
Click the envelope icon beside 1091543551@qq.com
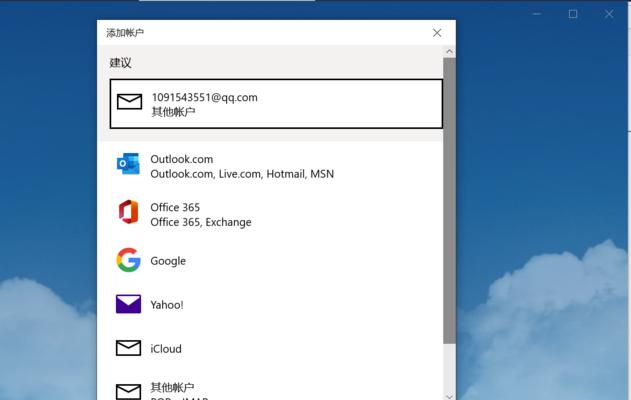pos(129,102)
